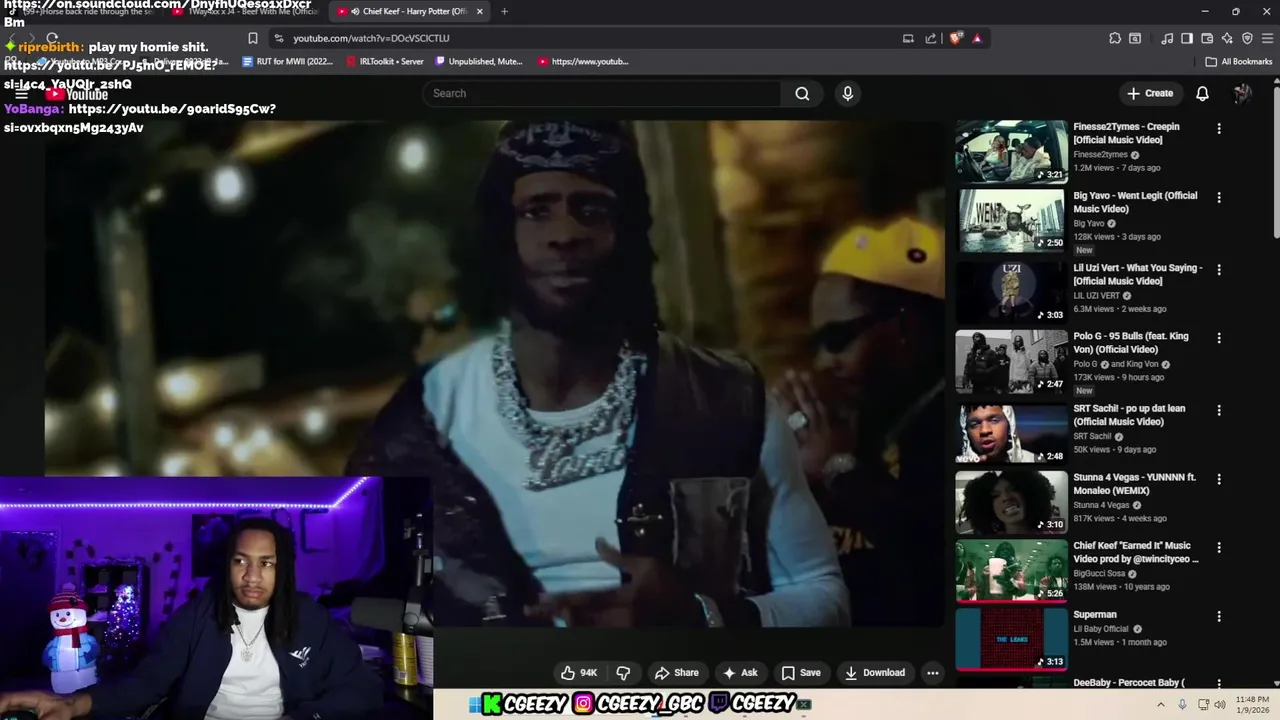Open Polo G 95 Bulls thumbnail
Image resolution: width=1280 pixels, height=720 pixels.
point(1011,361)
